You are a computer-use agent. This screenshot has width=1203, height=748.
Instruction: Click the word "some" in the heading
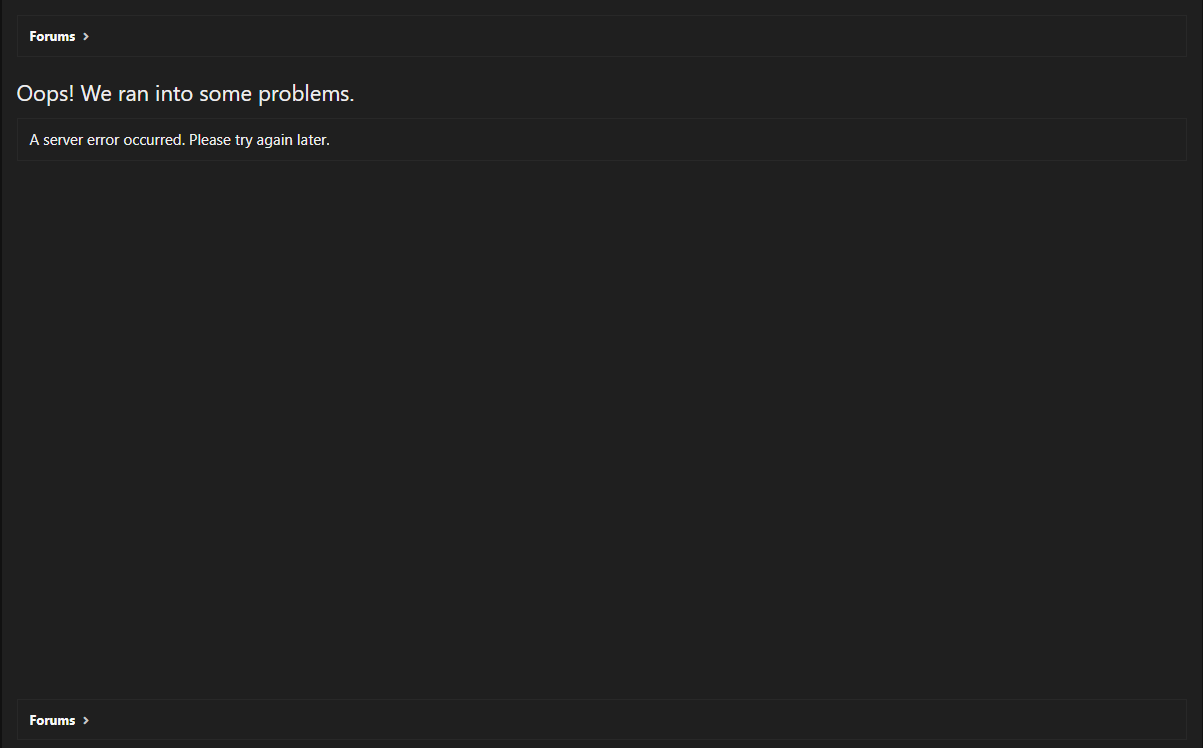(x=226, y=94)
